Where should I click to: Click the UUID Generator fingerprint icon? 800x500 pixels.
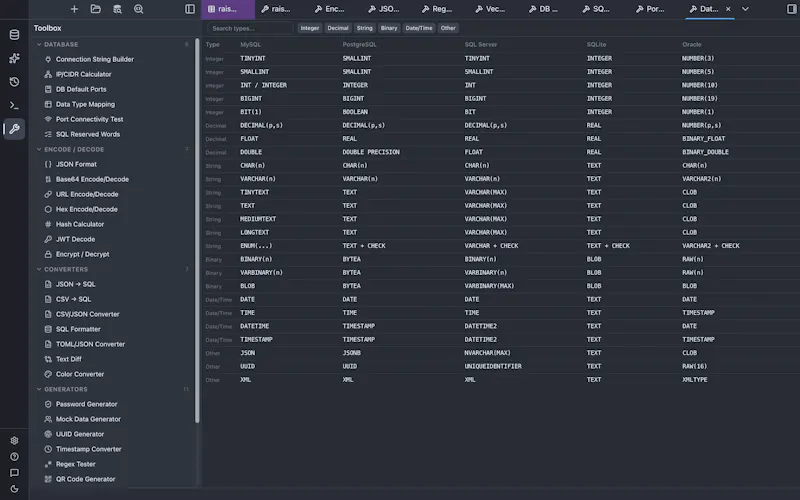[x=48, y=434]
